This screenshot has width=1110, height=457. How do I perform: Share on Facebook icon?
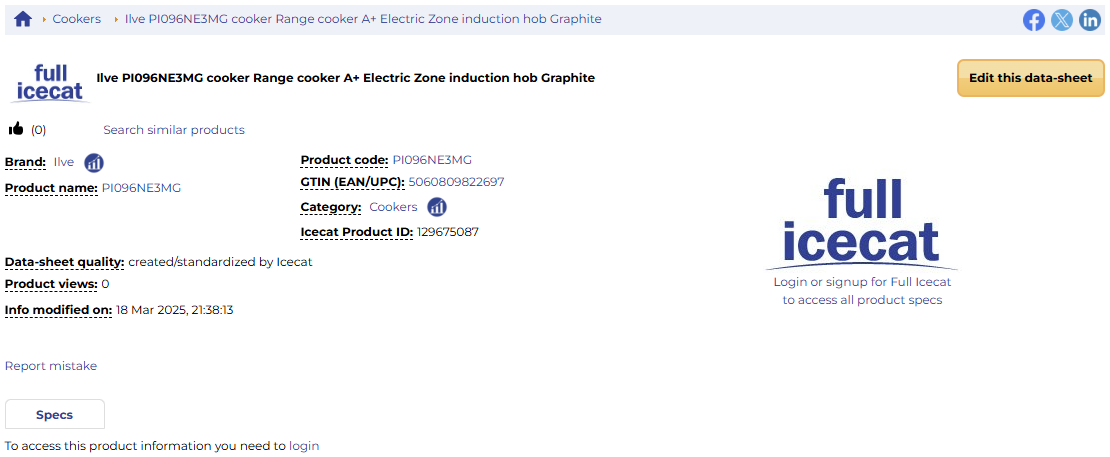[x=1034, y=20]
